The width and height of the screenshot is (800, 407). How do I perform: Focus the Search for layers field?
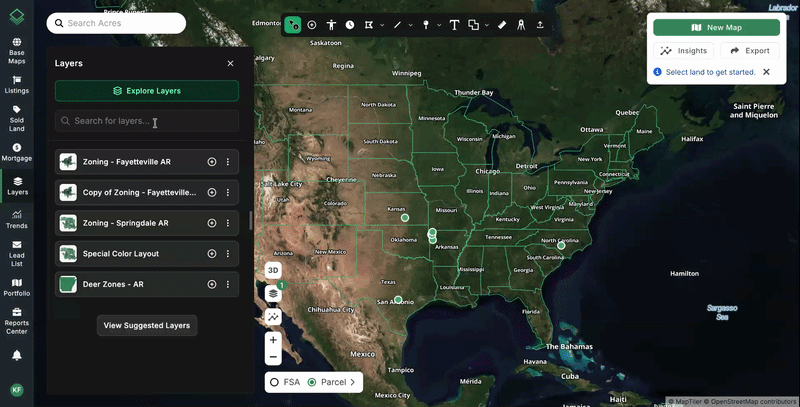coord(147,121)
